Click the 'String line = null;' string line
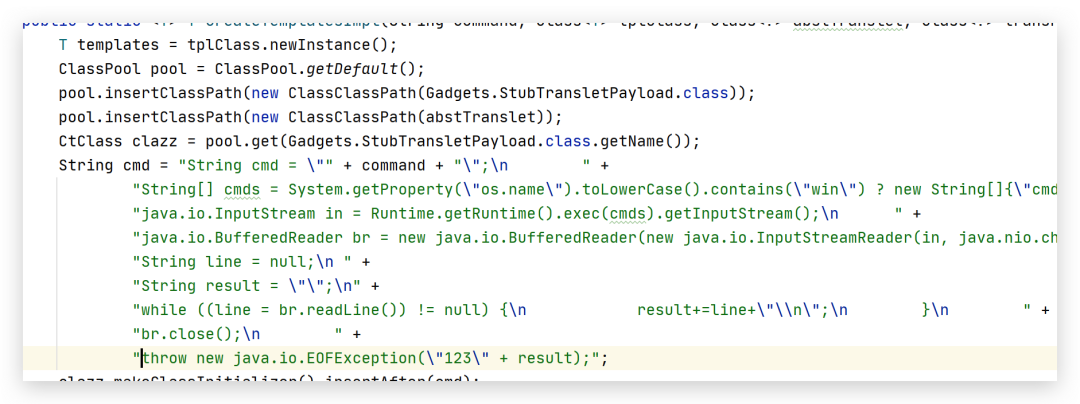1080x404 pixels. (251, 262)
